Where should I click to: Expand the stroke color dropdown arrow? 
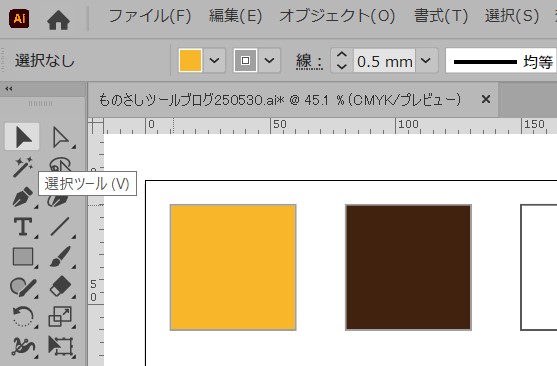[269, 61]
